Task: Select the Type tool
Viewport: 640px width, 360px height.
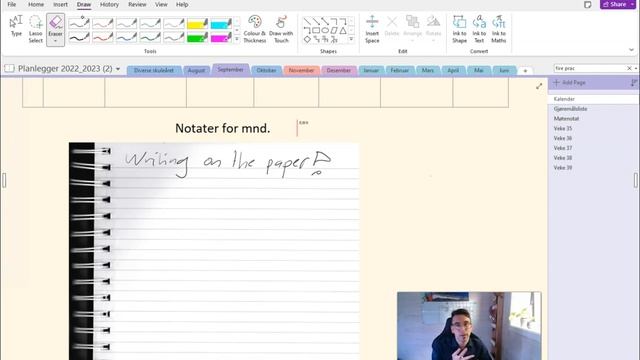Action: 16,27
